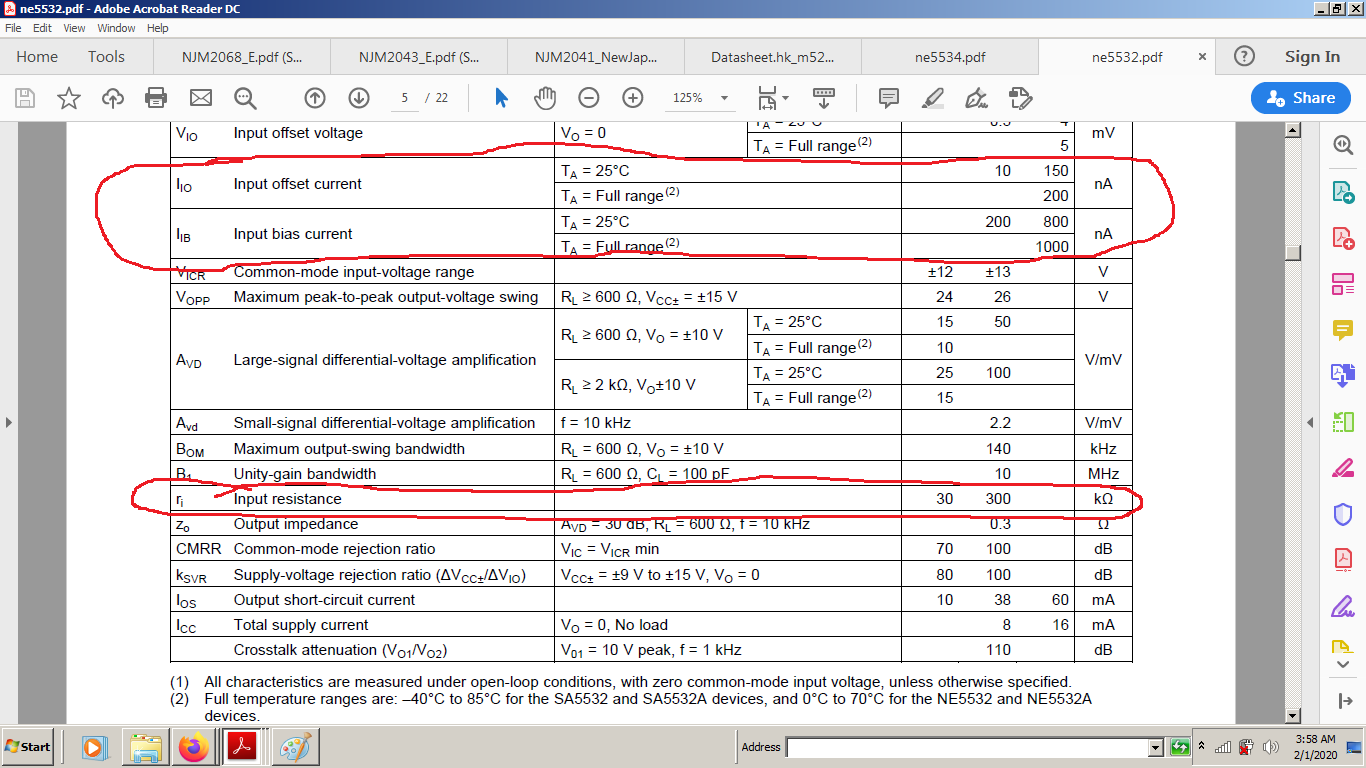The width and height of the screenshot is (1366, 768).
Task: Open pink Redact tool in right pane
Action: (1342, 468)
